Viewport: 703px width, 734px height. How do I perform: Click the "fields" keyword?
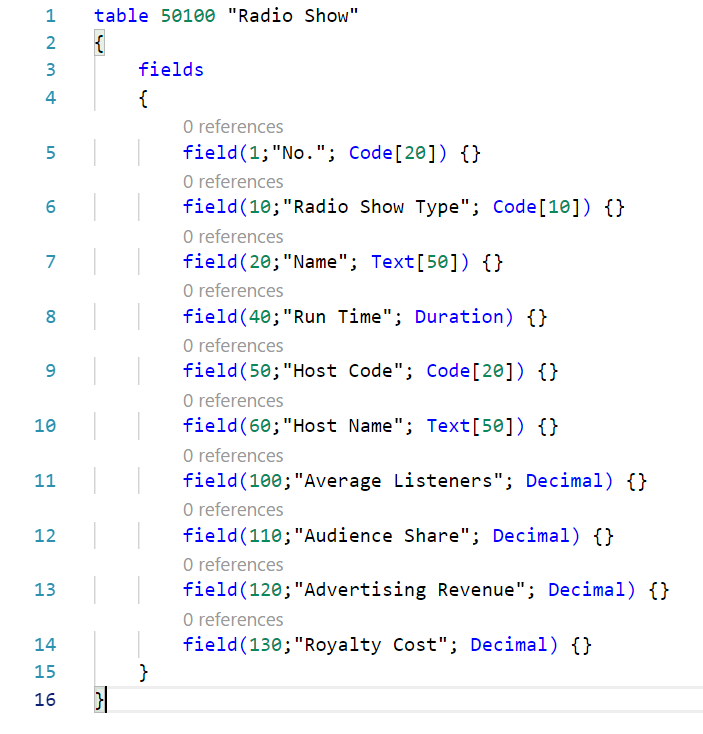pos(171,70)
